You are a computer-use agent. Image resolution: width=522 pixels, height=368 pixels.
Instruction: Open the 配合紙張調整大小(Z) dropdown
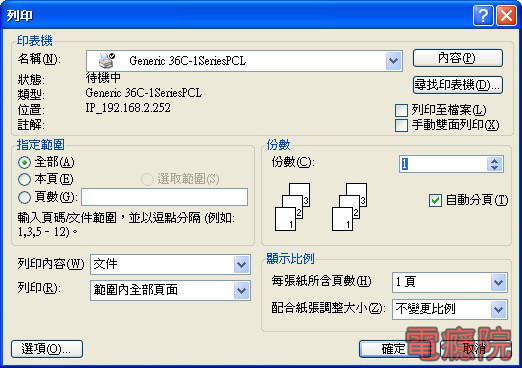pos(498,309)
